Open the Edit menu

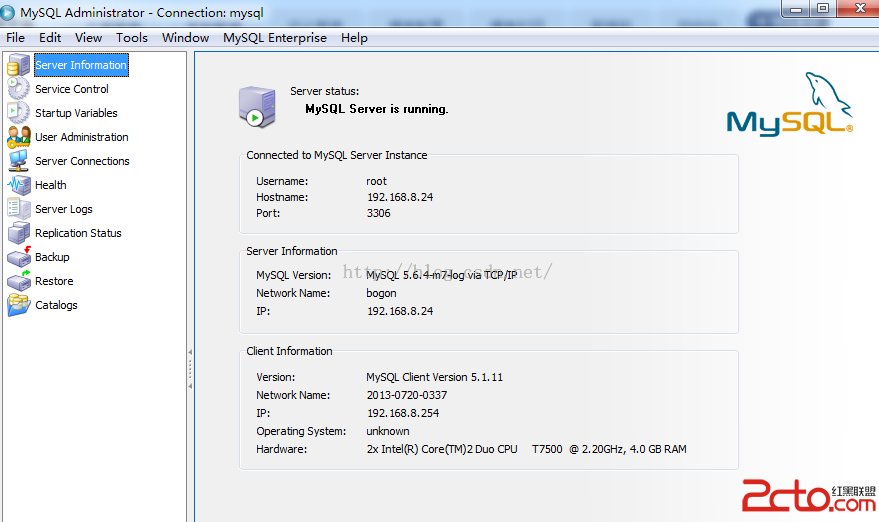50,38
